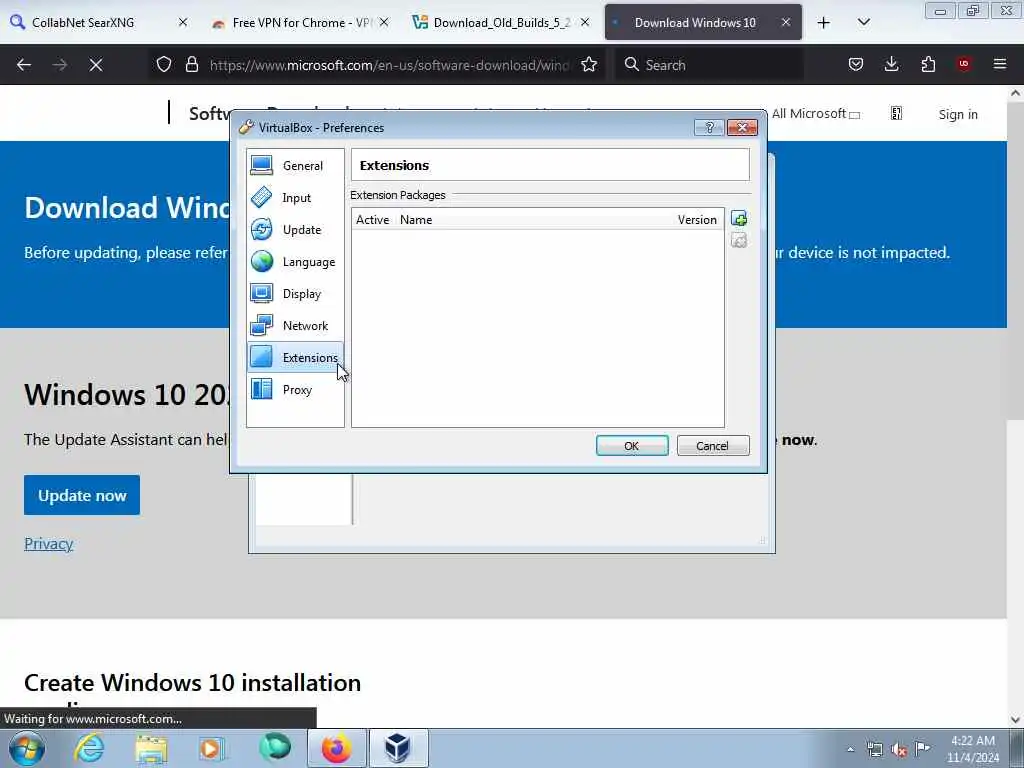Open the Action Center flag icon
Viewport: 1024px width, 768px height.
point(923,749)
